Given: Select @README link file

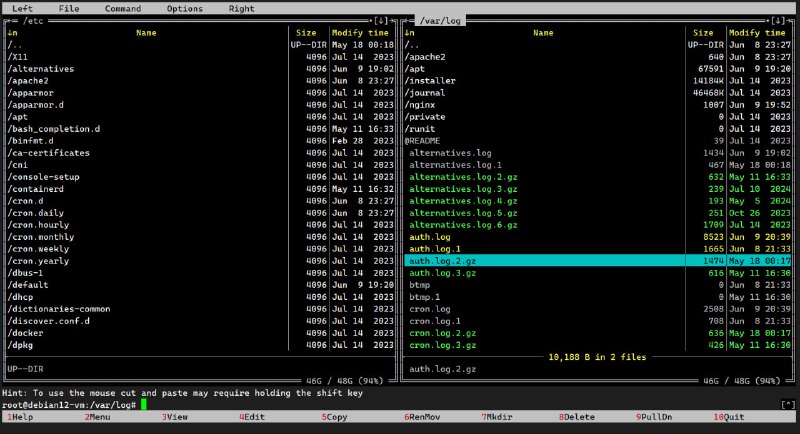Looking at the screenshot, I should tap(544, 141).
